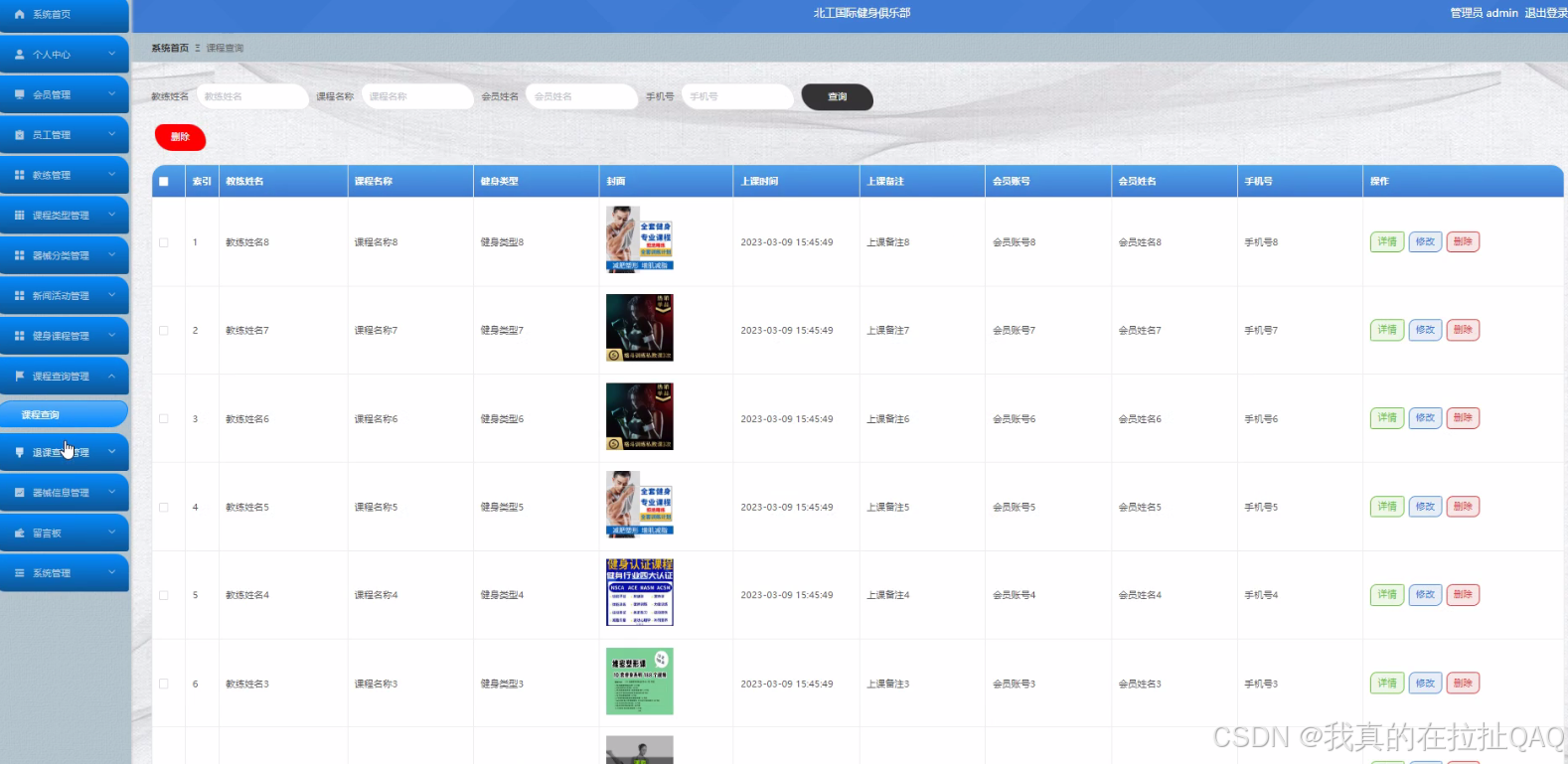The height and width of the screenshot is (764, 1568).
Task: Click the red 删除 batch delete button
Action: pos(180,137)
